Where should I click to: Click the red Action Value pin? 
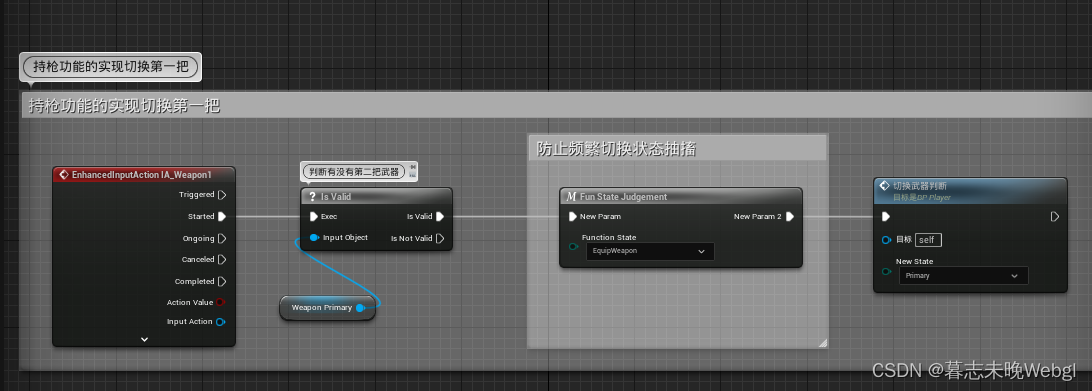coord(220,302)
